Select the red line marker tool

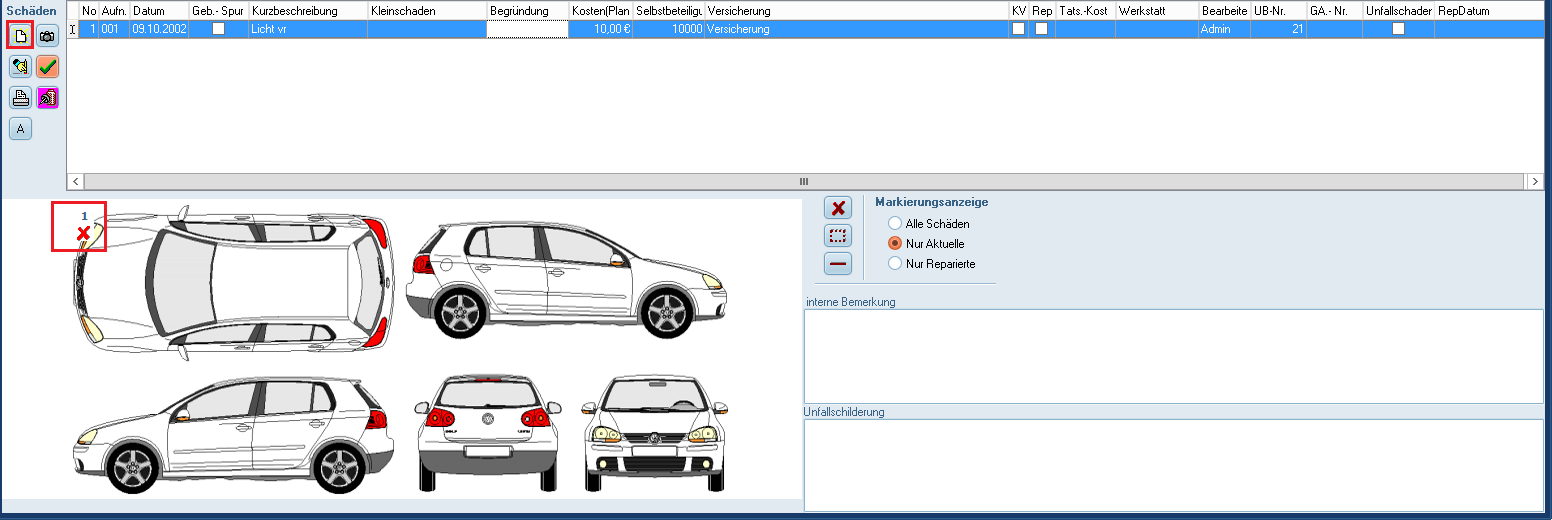click(x=838, y=264)
